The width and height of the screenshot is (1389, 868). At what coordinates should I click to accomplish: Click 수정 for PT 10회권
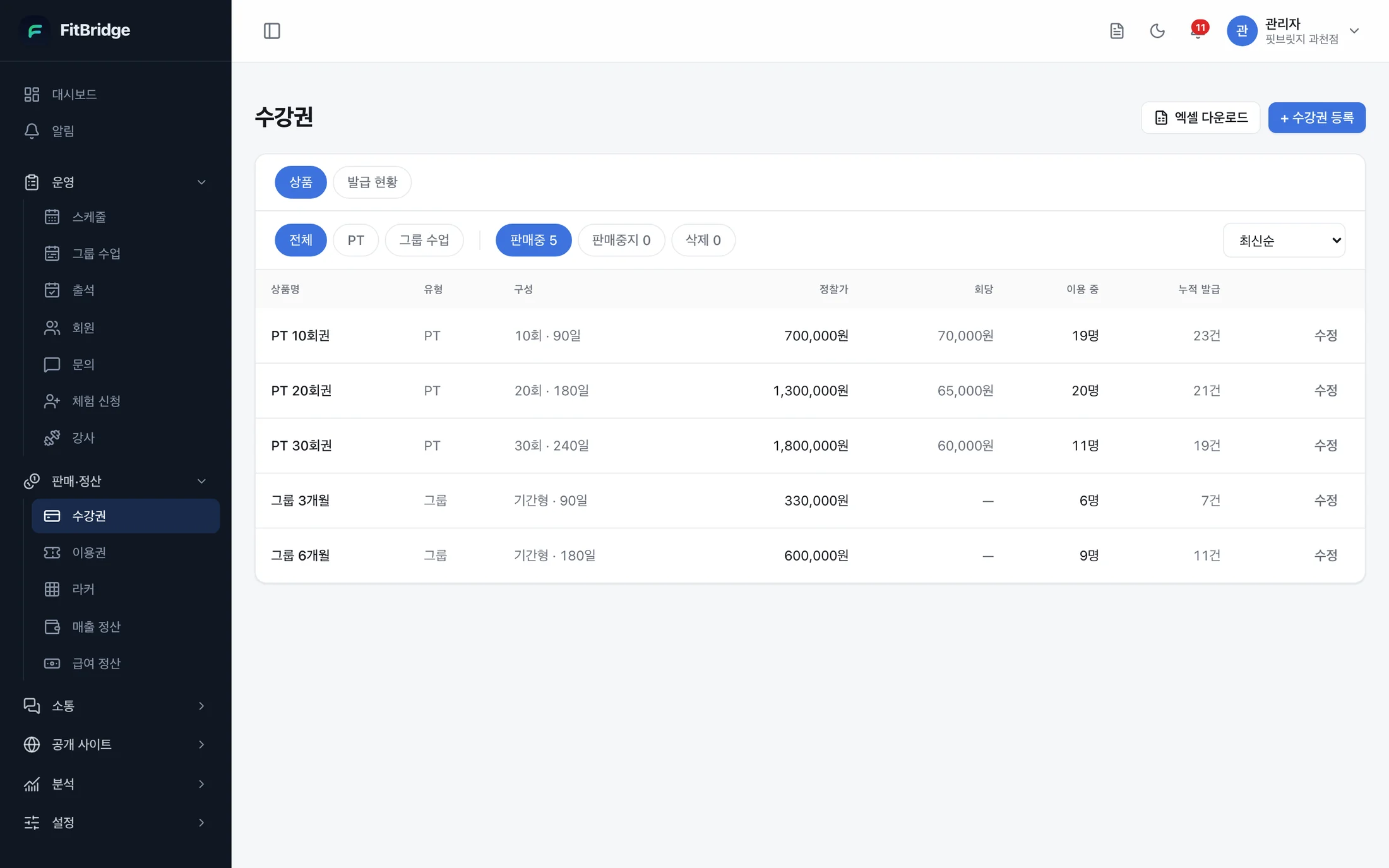point(1325,335)
